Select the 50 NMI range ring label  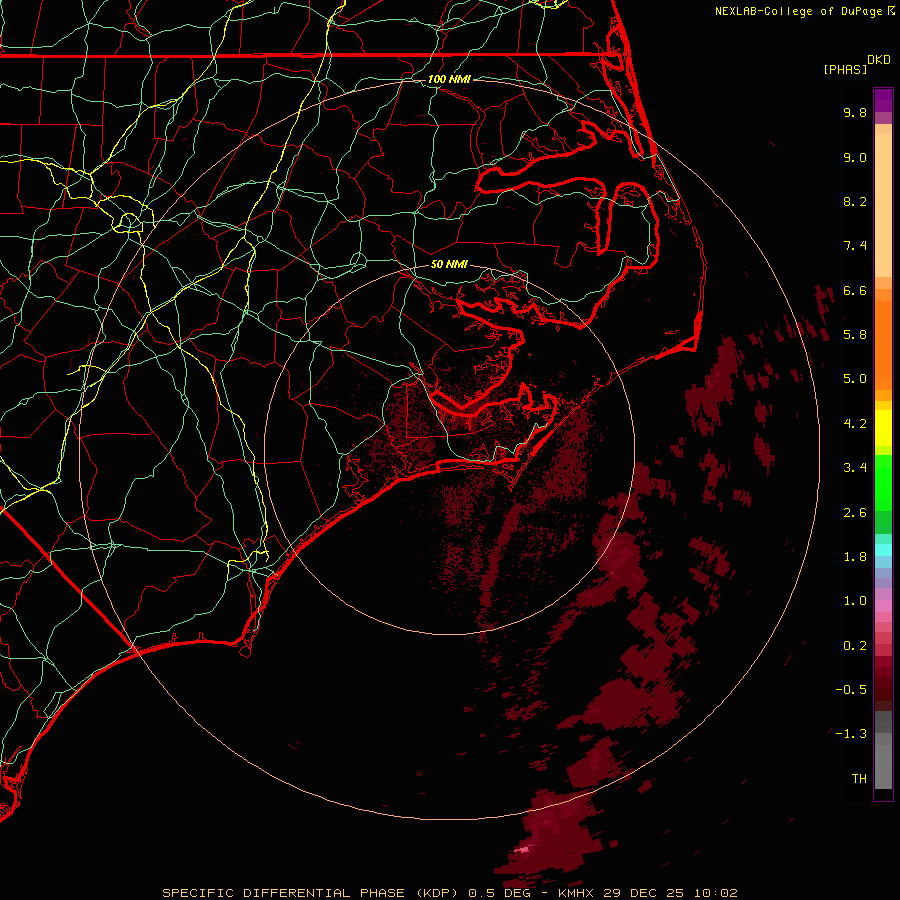point(449,264)
